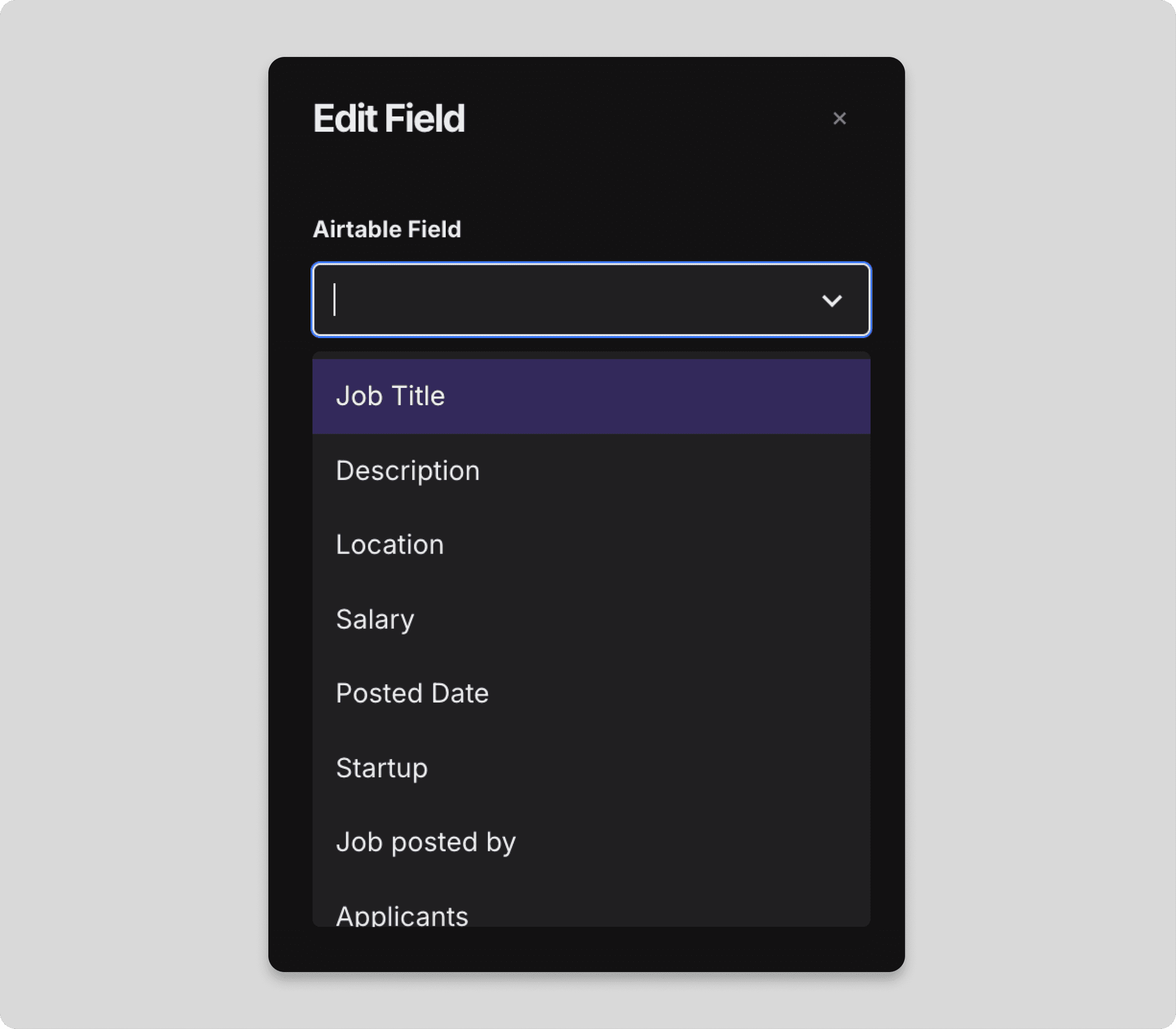Choose the partially visible Applicants option
This screenshot has height=1029, width=1176.
[591, 903]
